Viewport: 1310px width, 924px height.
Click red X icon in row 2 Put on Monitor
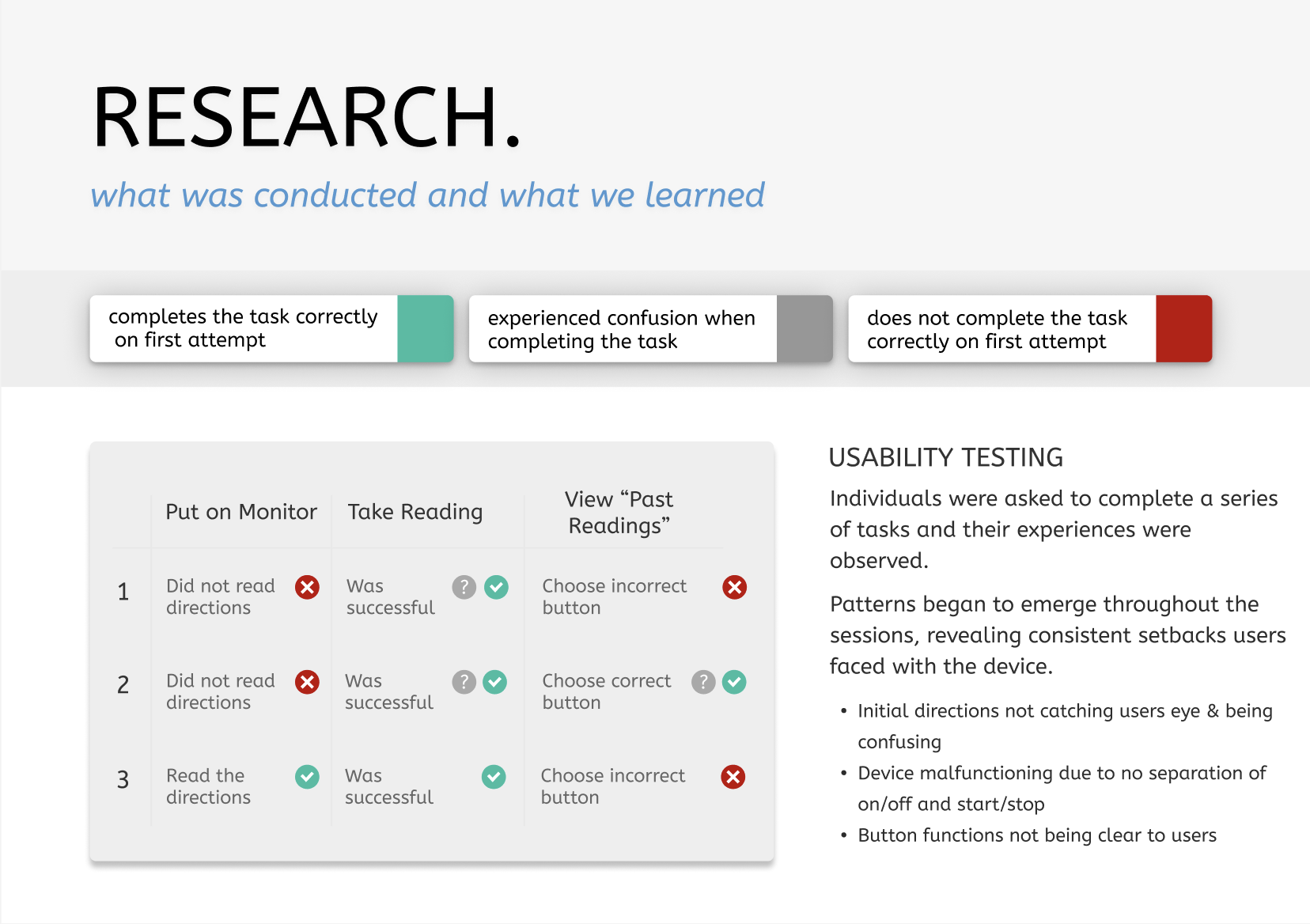[307, 682]
